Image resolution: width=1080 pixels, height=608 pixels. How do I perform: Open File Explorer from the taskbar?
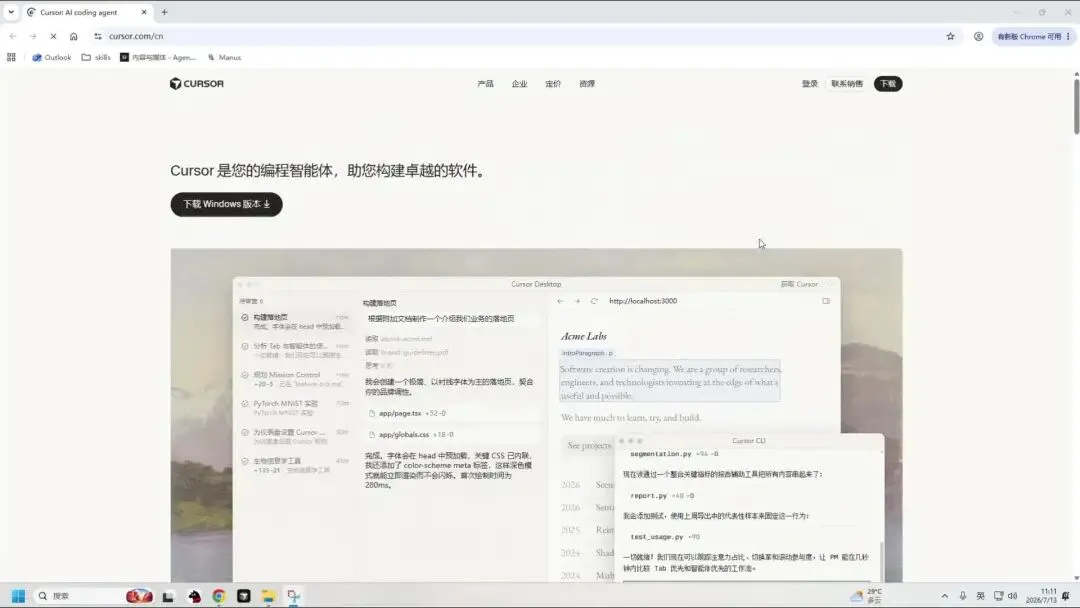pyautogui.click(x=269, y=596)
